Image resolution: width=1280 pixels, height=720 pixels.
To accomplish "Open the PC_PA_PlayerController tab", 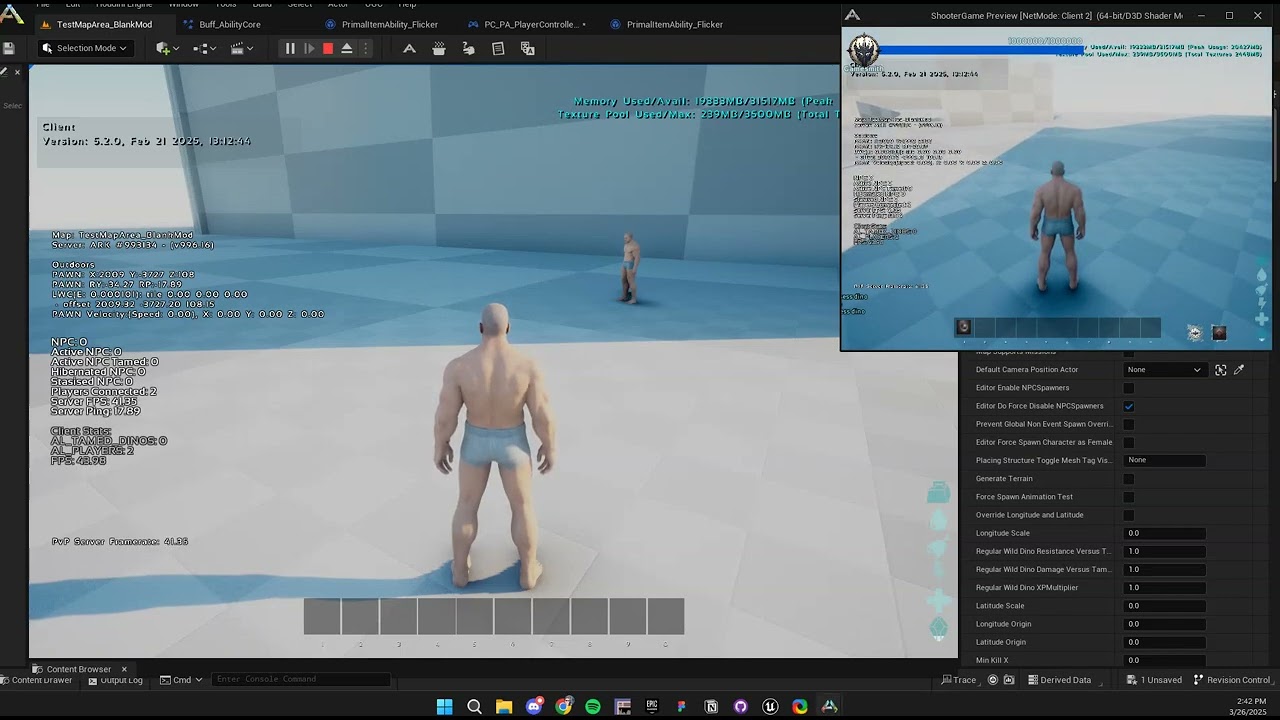I will (528, 24).
